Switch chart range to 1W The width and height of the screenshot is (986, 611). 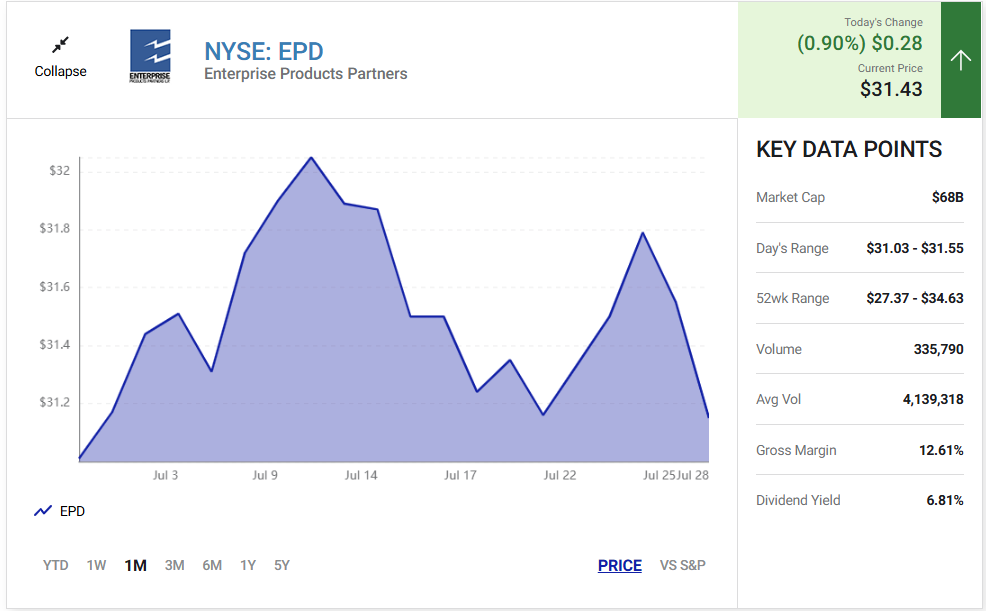click(x=96, y=565)
